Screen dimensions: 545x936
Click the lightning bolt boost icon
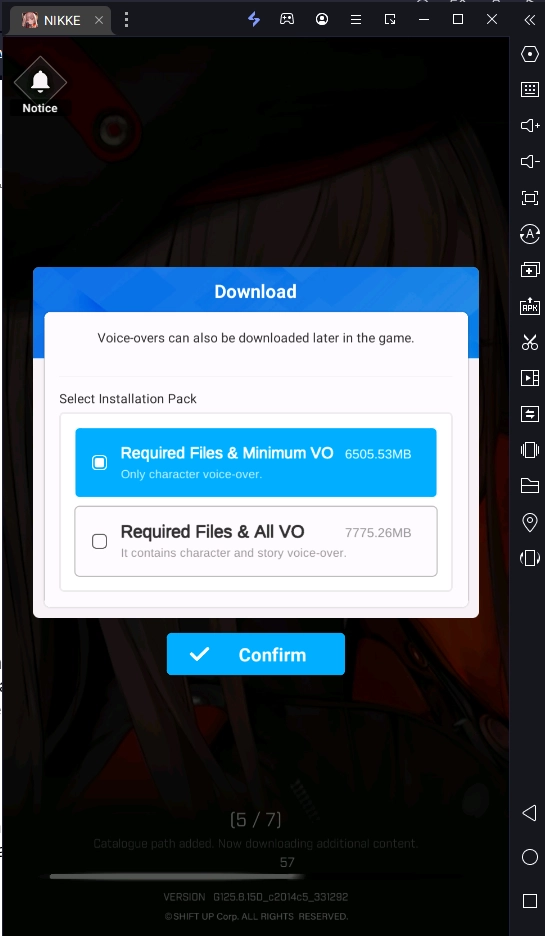(254, 19)
